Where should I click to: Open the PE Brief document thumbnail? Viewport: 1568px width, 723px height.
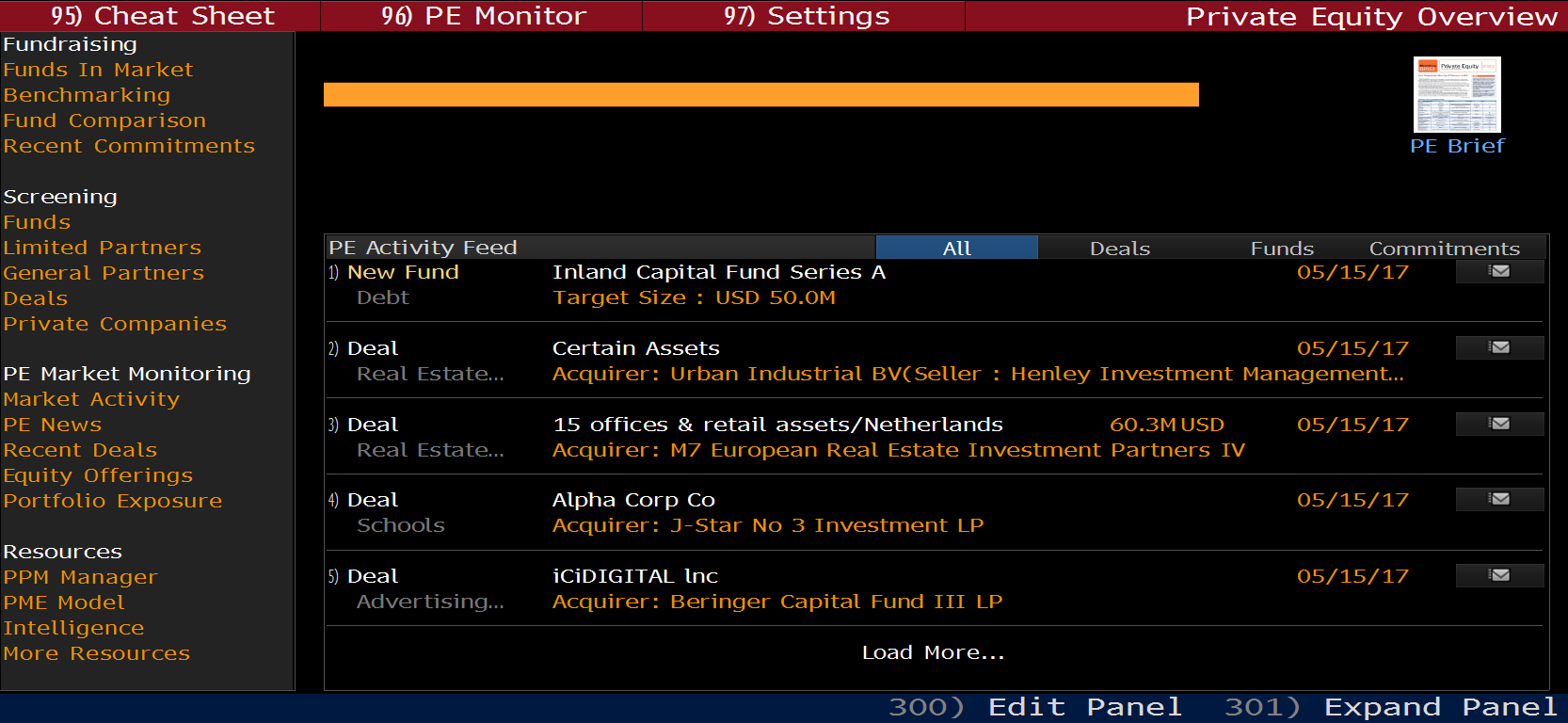1456,95
